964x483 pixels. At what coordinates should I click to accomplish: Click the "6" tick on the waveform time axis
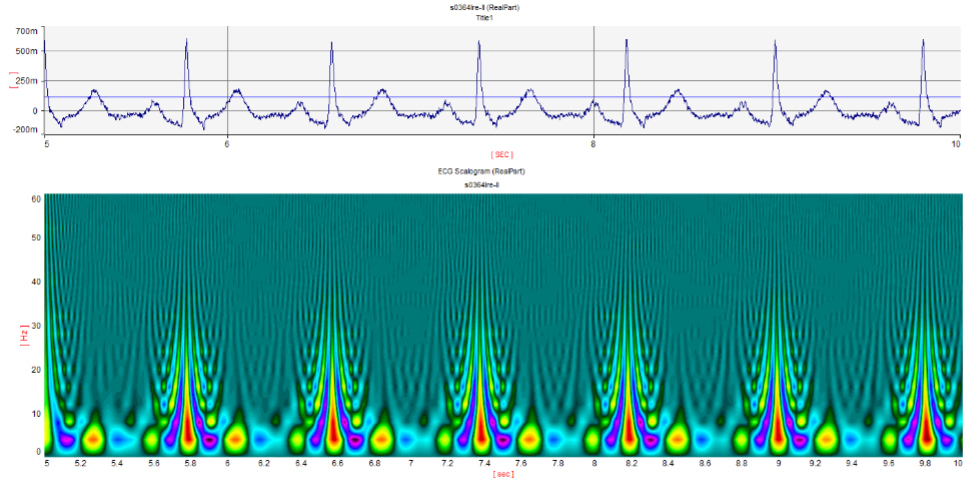227,144
